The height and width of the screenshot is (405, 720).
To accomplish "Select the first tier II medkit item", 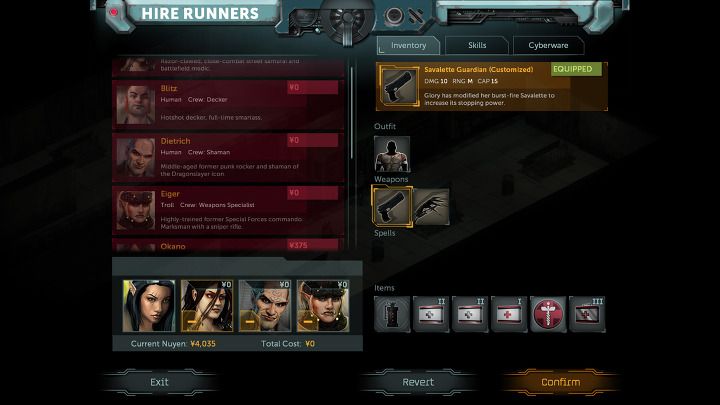I will point(431,314).
